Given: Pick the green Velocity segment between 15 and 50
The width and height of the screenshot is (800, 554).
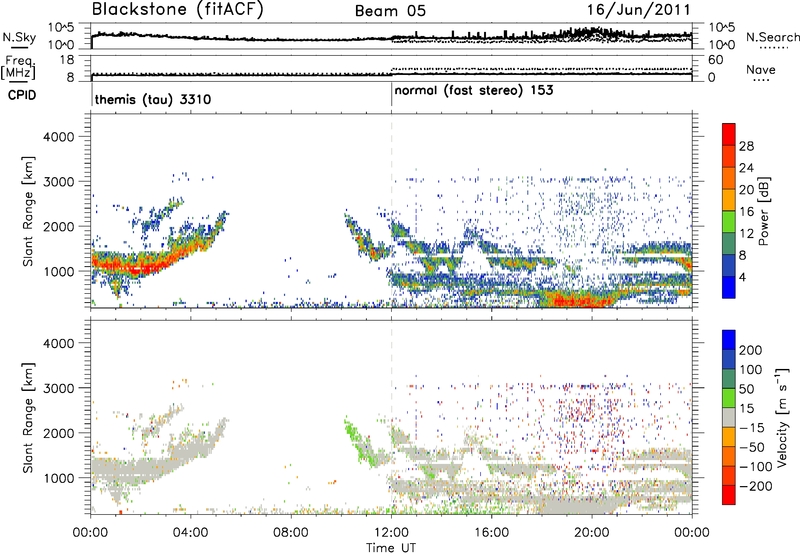Looking at the screenshot, I should coord(729,398).
